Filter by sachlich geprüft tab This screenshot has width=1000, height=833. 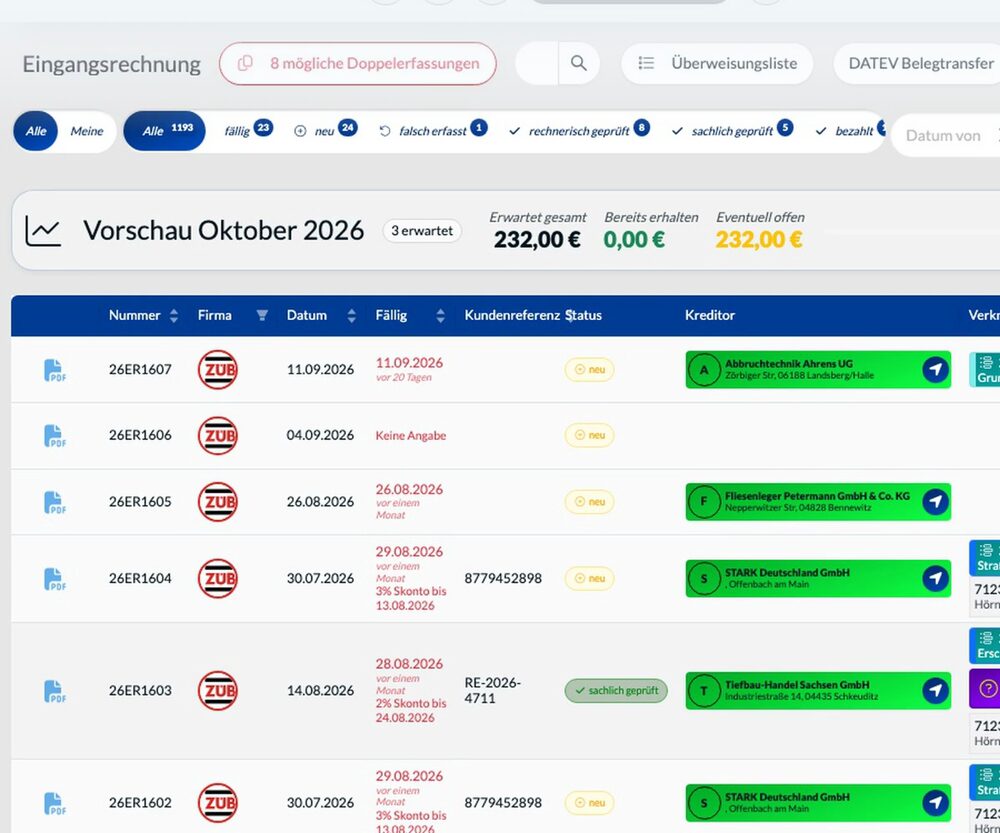coord(733,131)
